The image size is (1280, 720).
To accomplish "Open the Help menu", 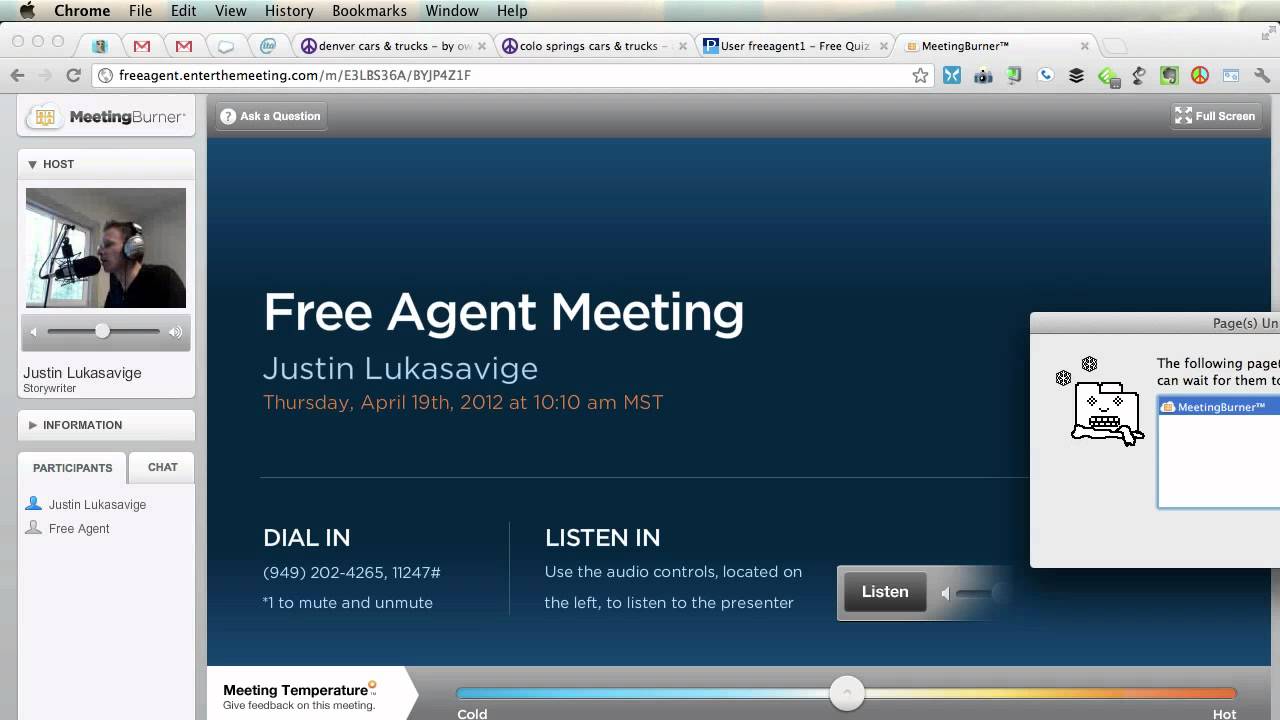I will [512, 11].
